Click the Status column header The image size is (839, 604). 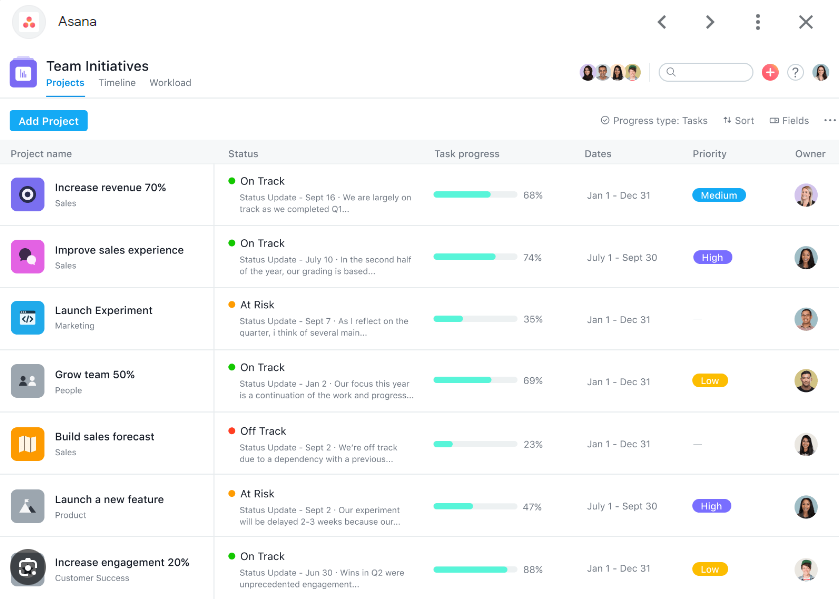[243, 154]
